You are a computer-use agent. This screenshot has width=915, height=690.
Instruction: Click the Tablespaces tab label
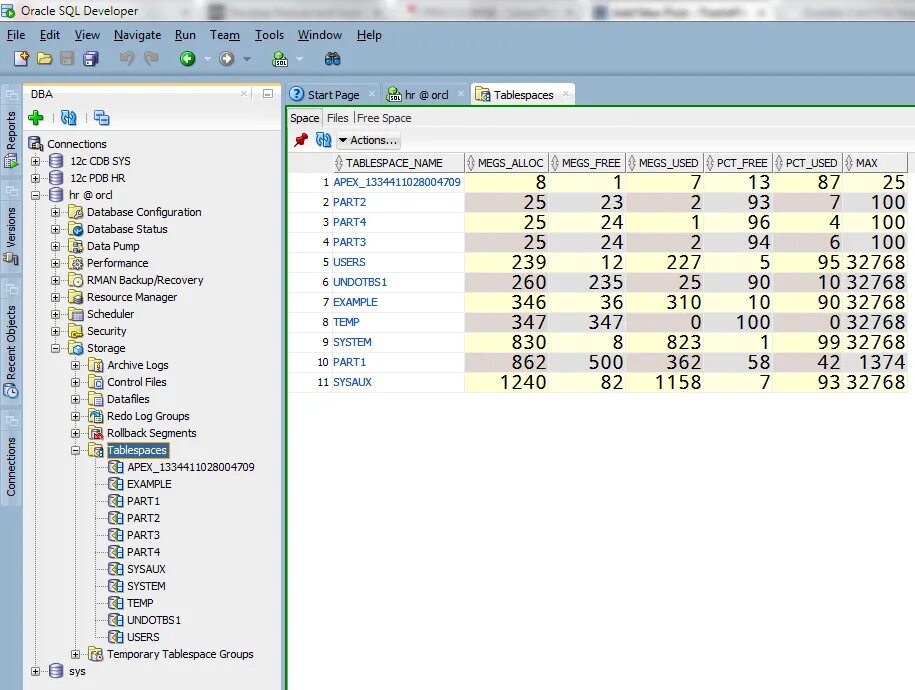point(523,95)
